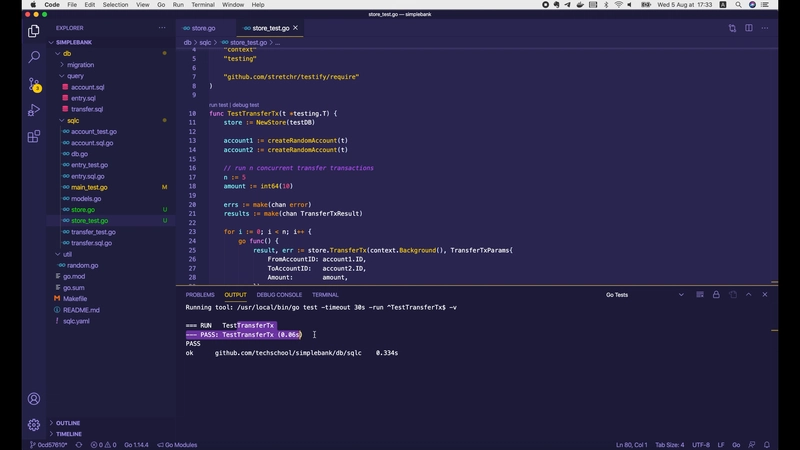Screen dimensions: 800x450
Task: Clear the output panel contents
Action: 699,295
